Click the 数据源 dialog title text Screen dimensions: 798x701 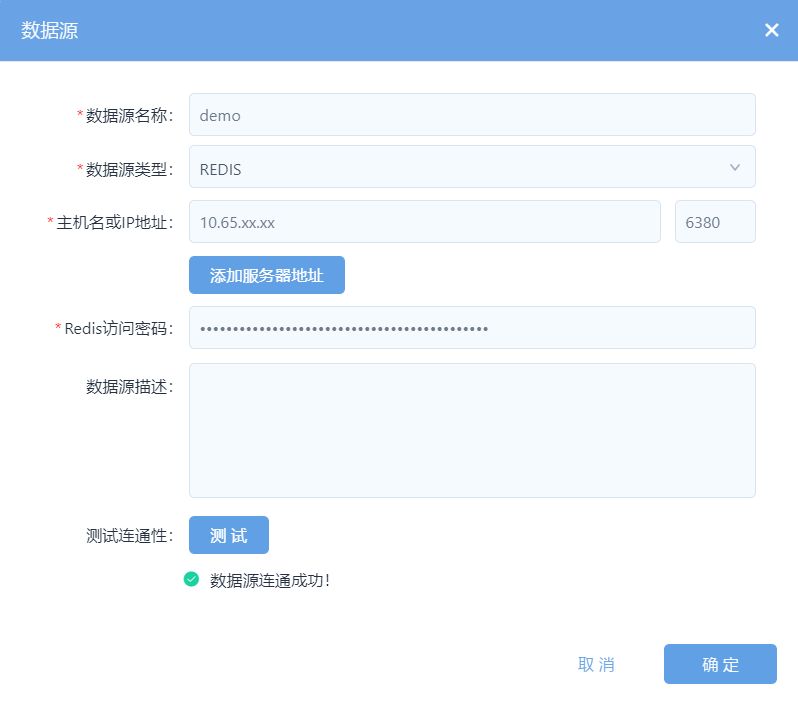50,31
